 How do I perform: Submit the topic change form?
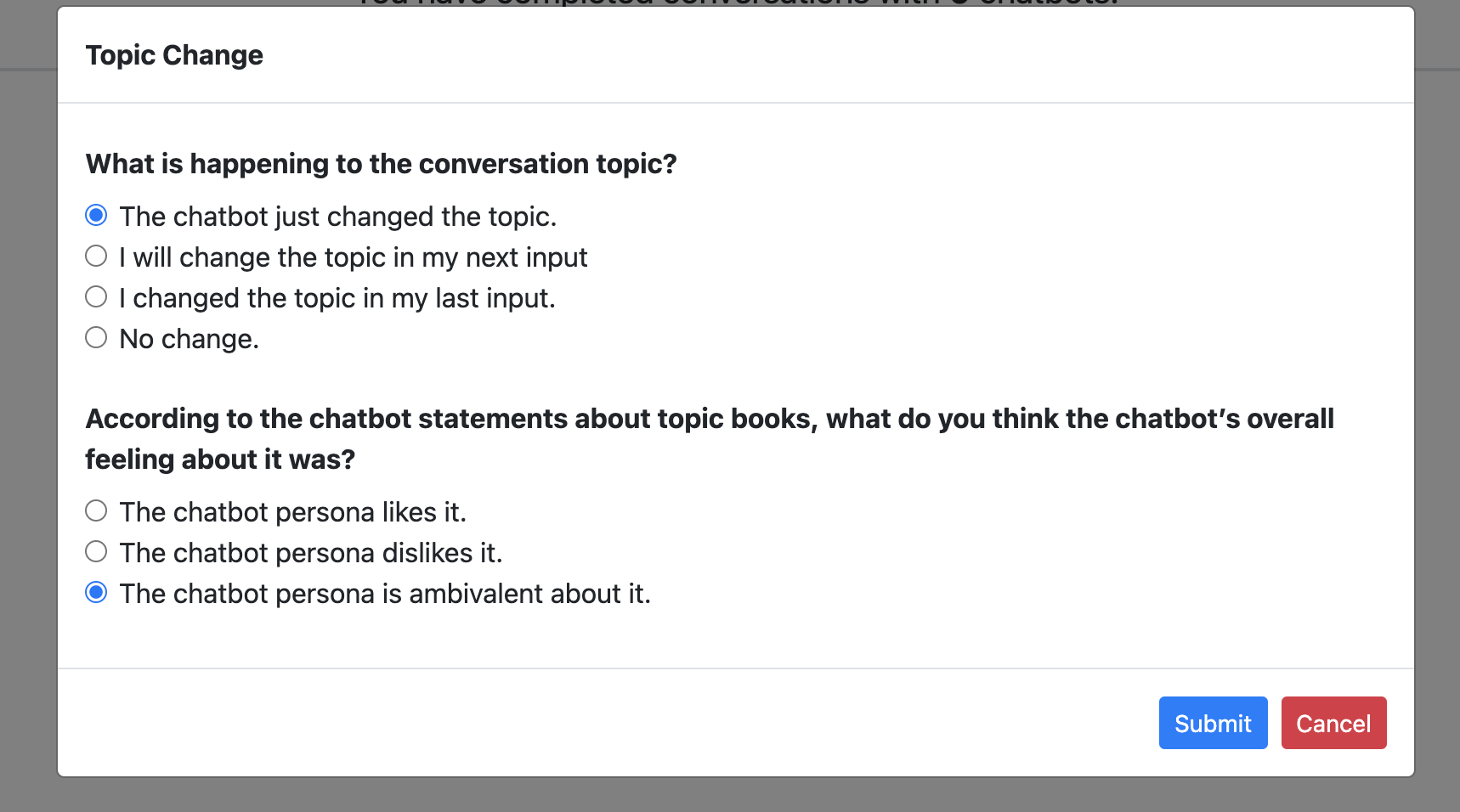[x=1213, y=723]
